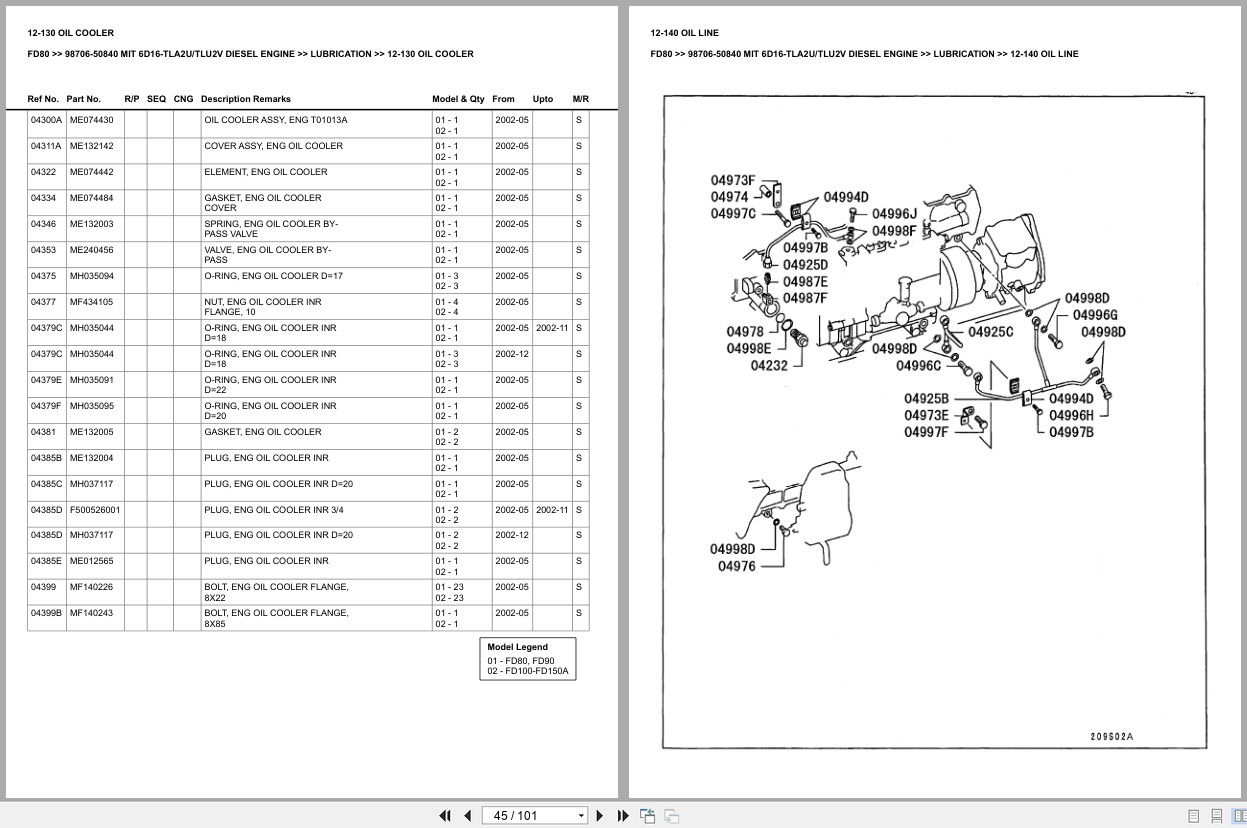Click BOLT, ENG OIL COOLER FLANGE, 8X22

click(276, 592)
